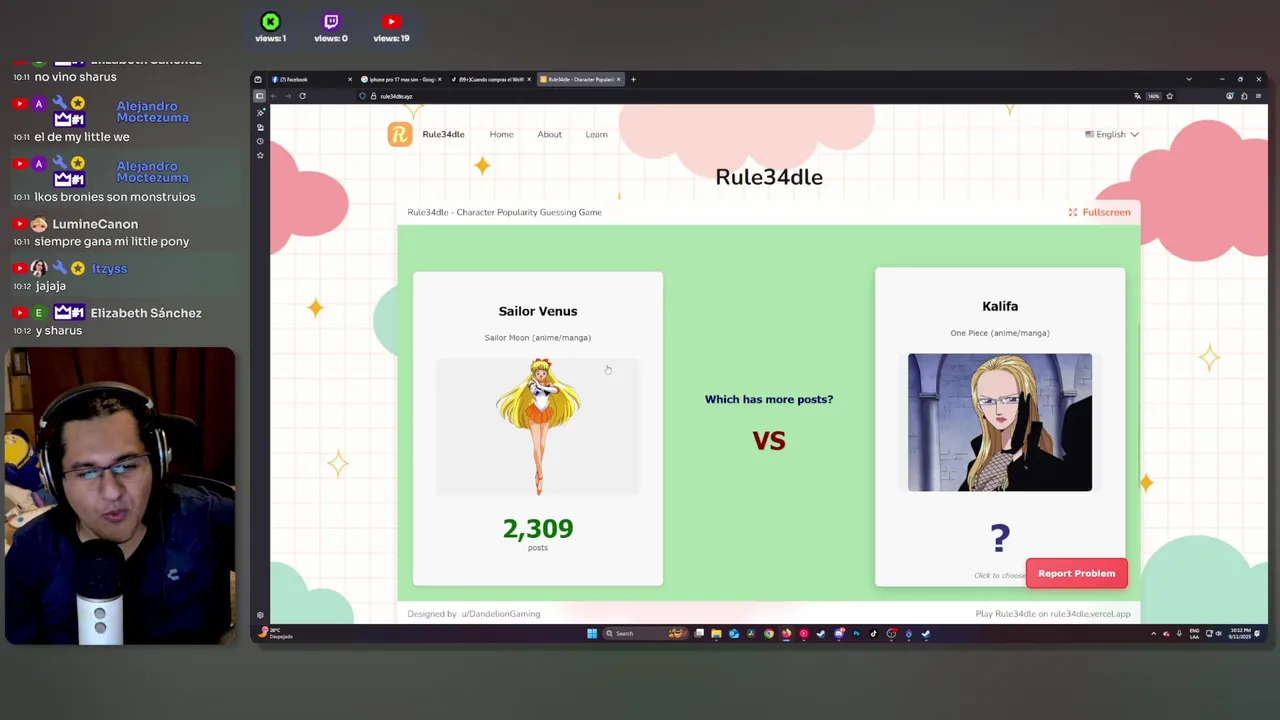
Task: Click the Kalifa name heading
Action: coord(1000,306)
